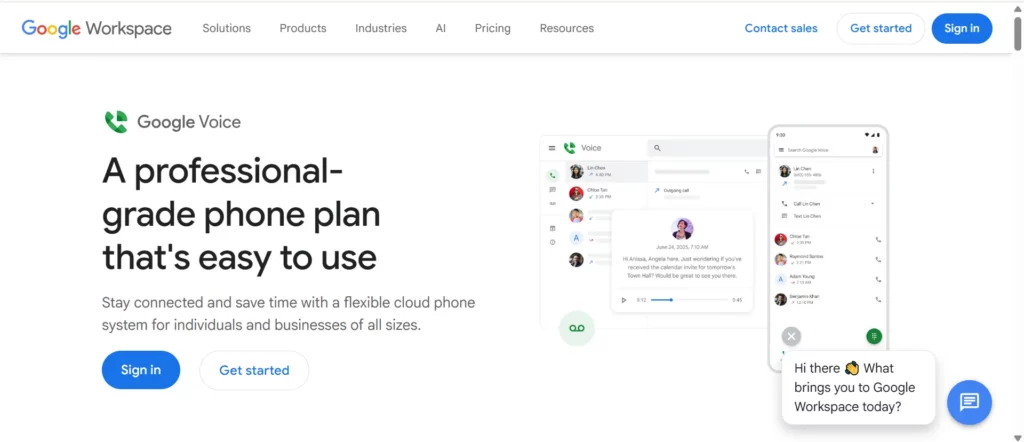Viewport: 1024px width, 442px height.
Task: Click the "A professional-grade phone plan" headline
Action: pyautogui.click(x=241, y=215)
